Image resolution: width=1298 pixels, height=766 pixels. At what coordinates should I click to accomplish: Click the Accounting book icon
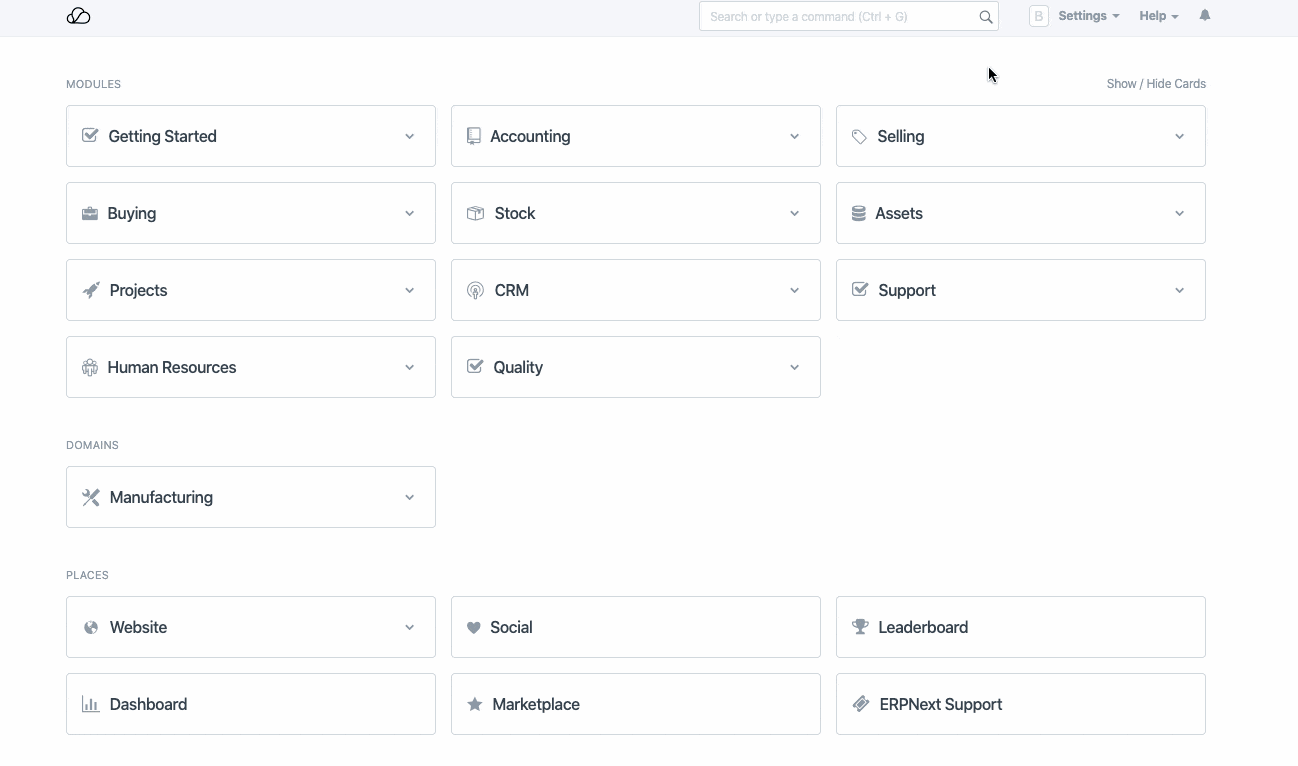point(474,136)
